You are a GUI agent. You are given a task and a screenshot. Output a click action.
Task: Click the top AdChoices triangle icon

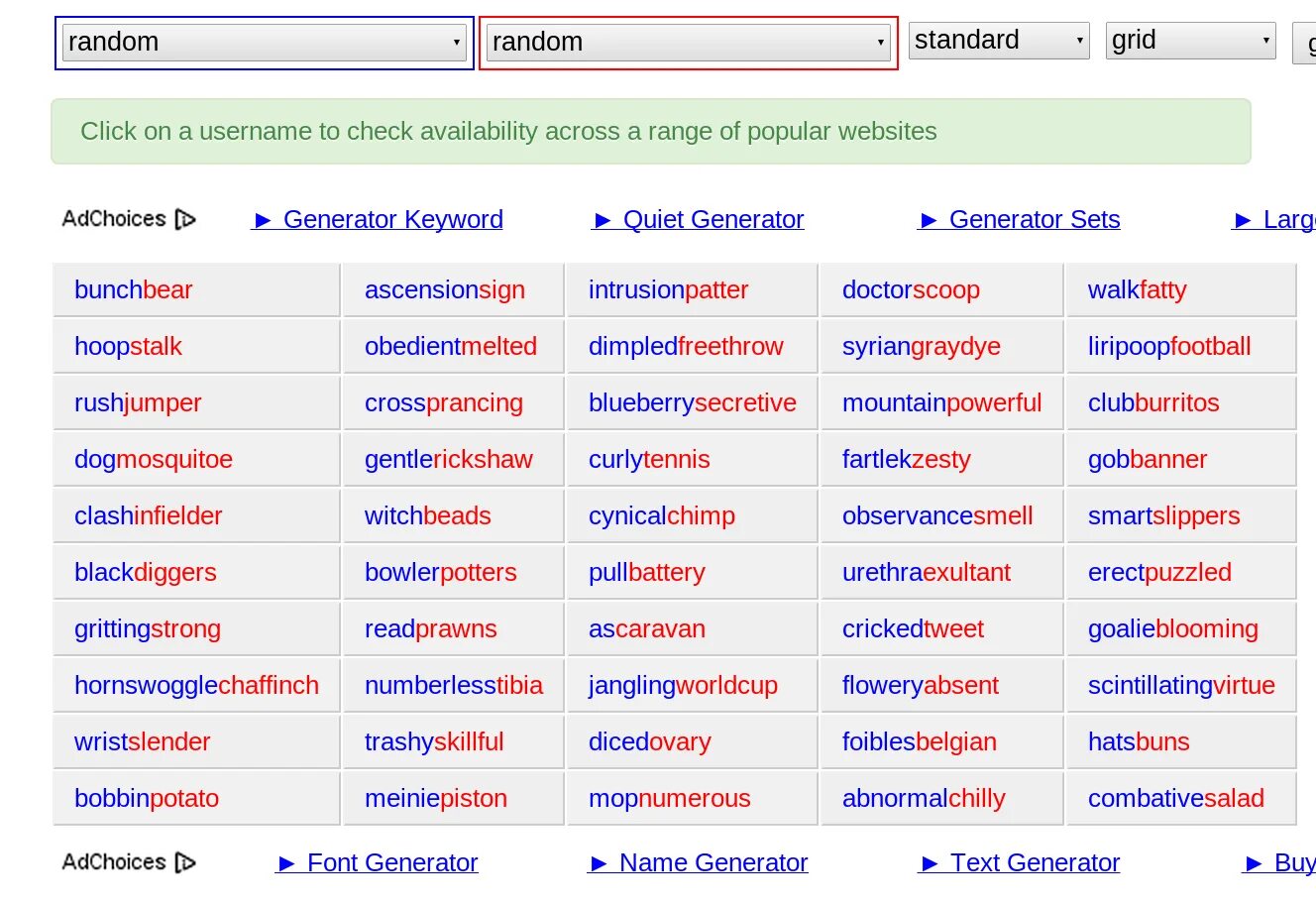185,219
